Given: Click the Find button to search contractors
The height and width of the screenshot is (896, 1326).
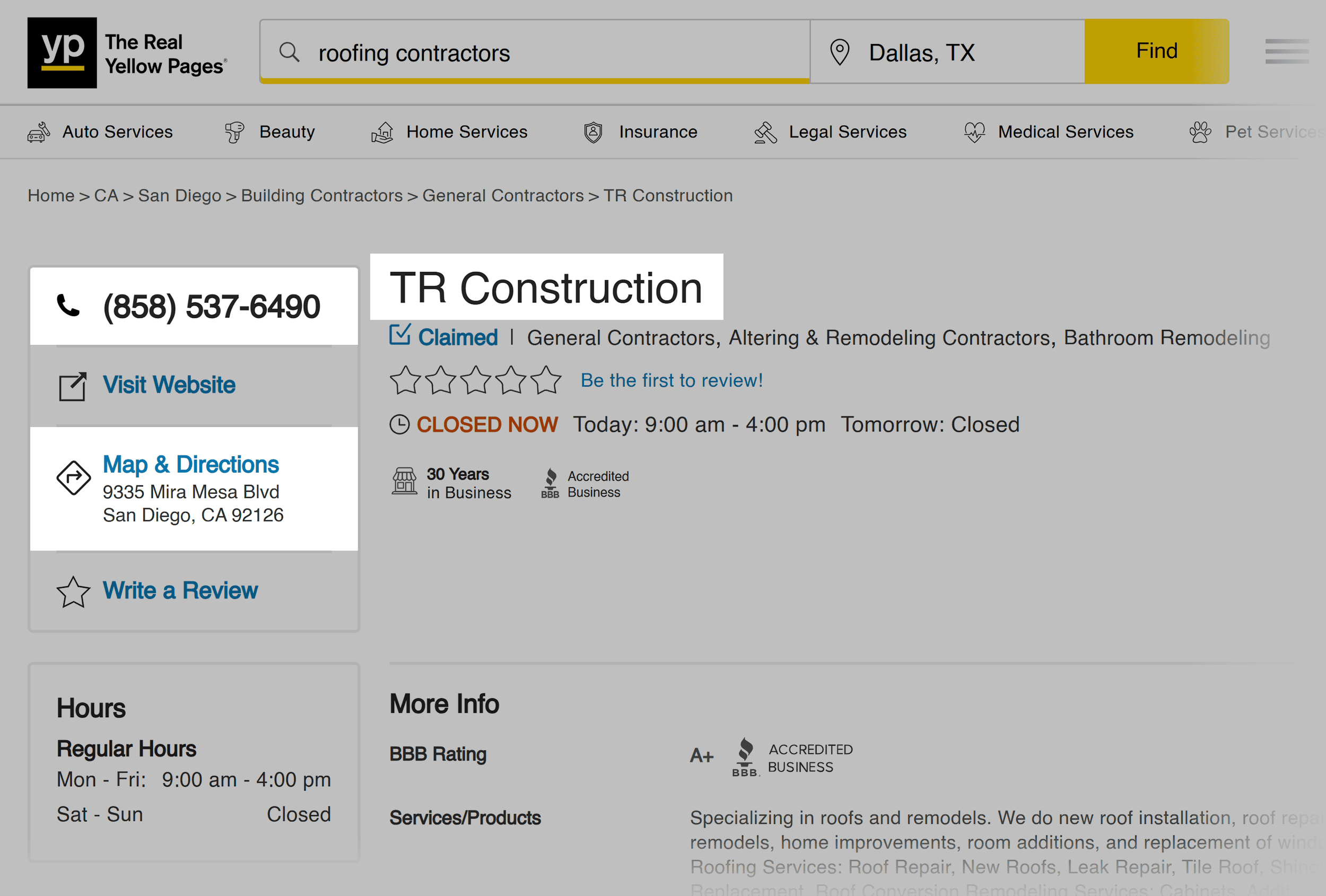Looking at the screenshot, I should click(1155, 51).
